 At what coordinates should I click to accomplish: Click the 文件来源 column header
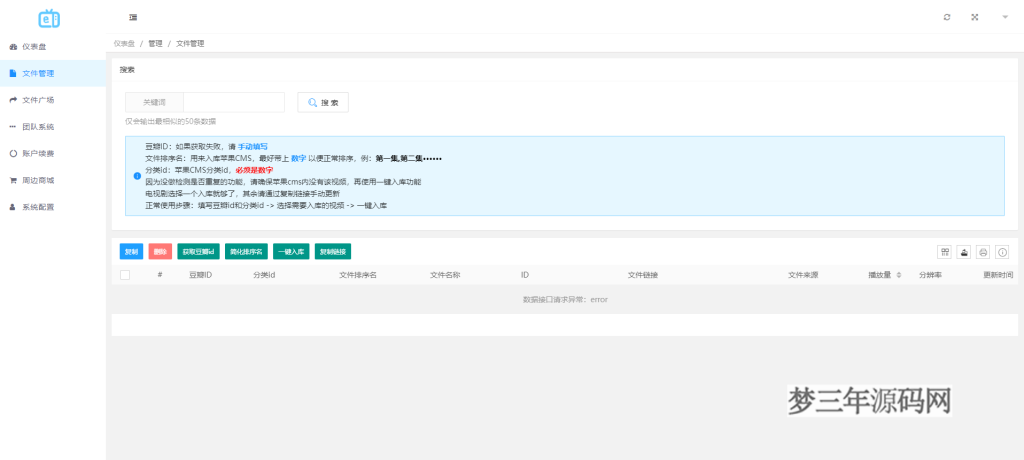[803, 275]
